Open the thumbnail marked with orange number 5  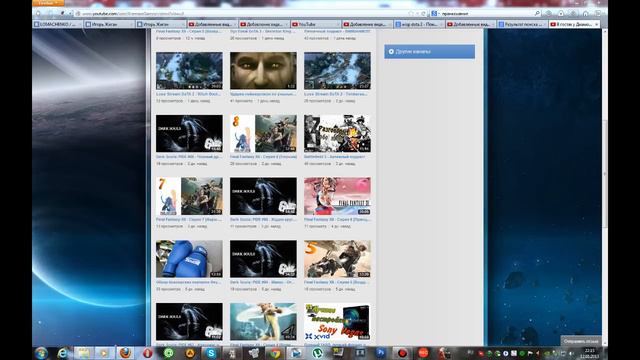tap(337, 259)
